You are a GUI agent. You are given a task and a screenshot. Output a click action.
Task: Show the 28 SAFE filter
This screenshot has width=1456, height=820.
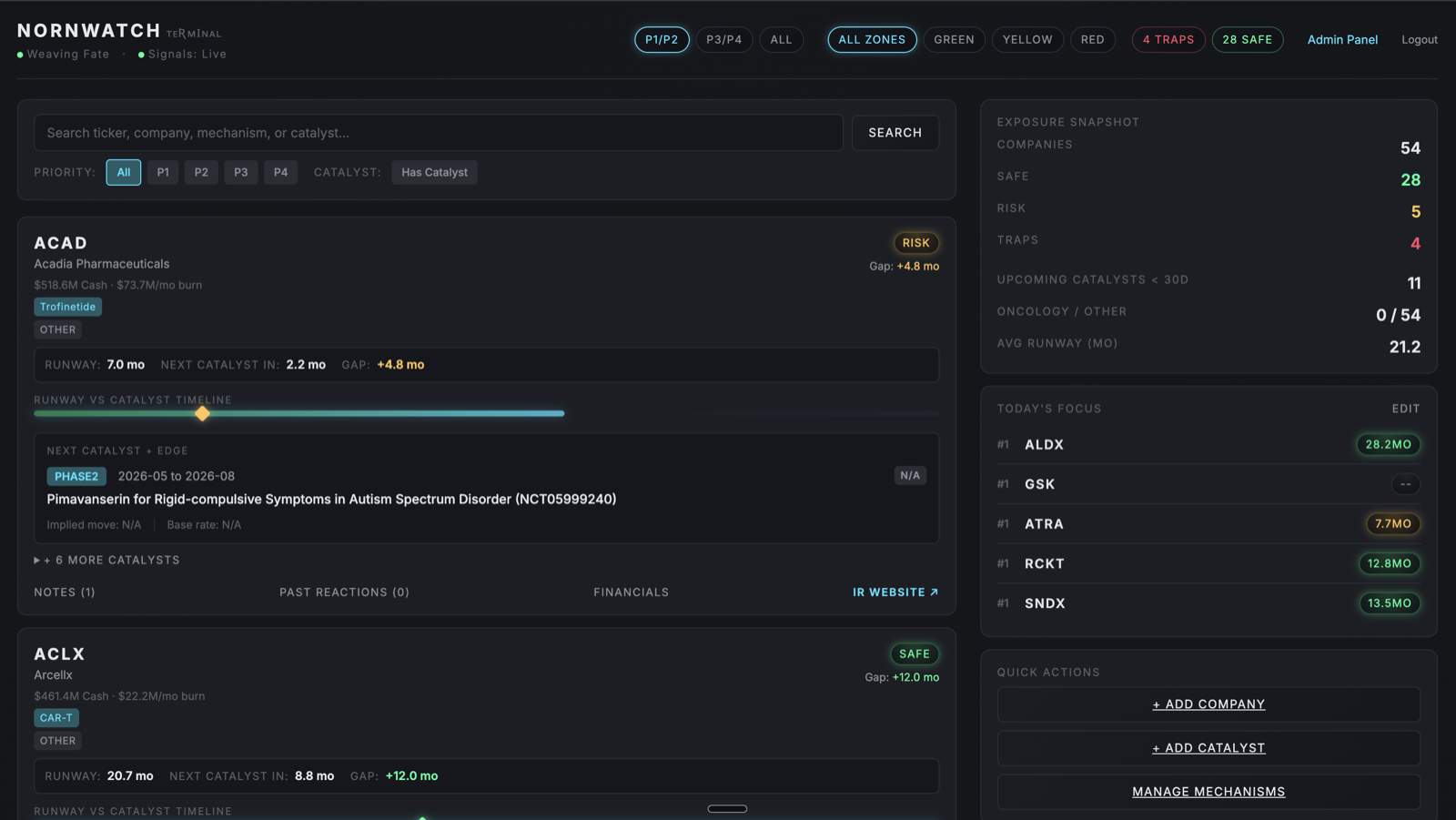pos(1248,40)
